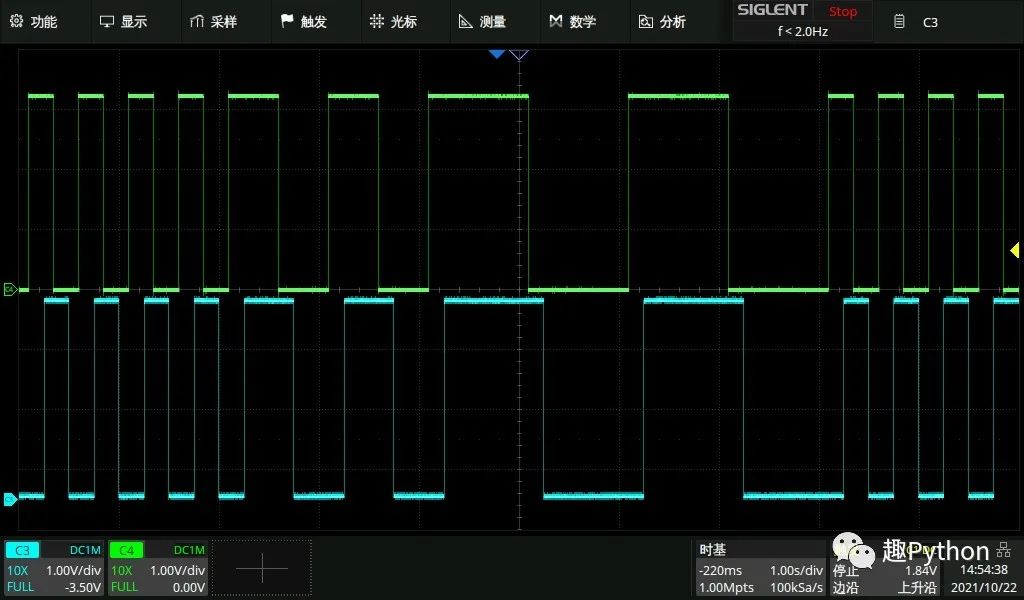Image resolution: width=1024 pixels, height=600 pixels.
Task: Click the M icon beside 数学
Action: coord(556,22)
